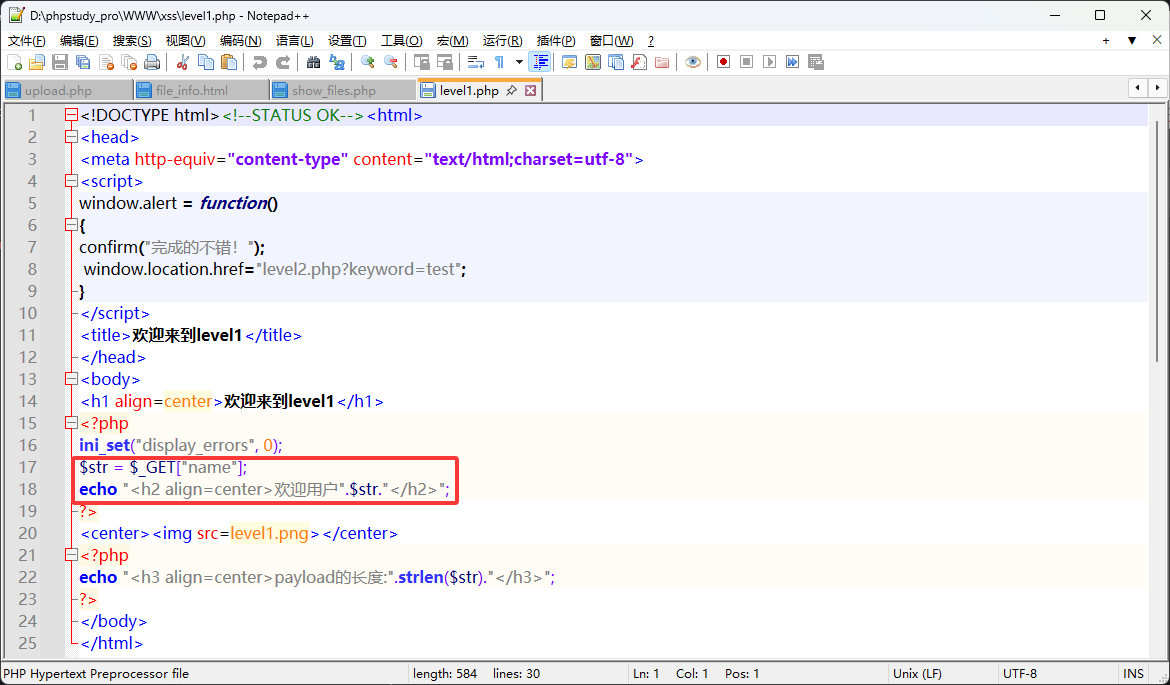Open the 语言(L) menu
This screenshot has height=685, width=1170.
295,40
